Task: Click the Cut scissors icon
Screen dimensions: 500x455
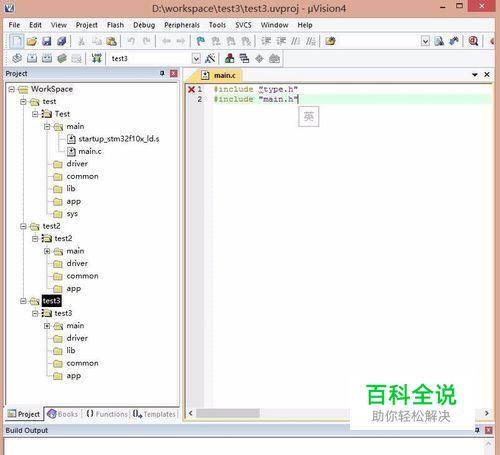Action: pyautogui.click(x=81, y=41)
